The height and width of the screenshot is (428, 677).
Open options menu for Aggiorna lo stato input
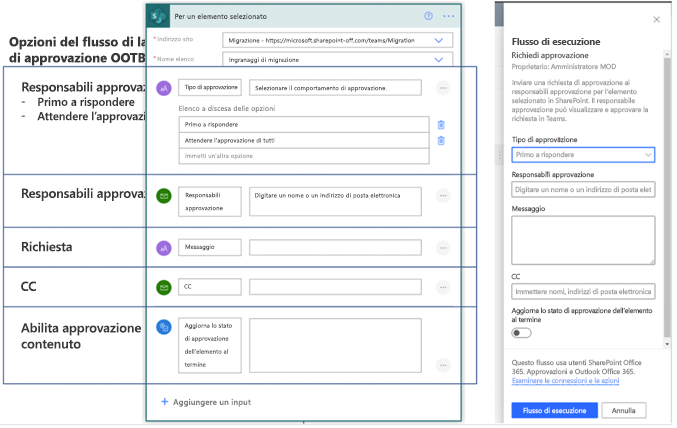tap(445, 367)
